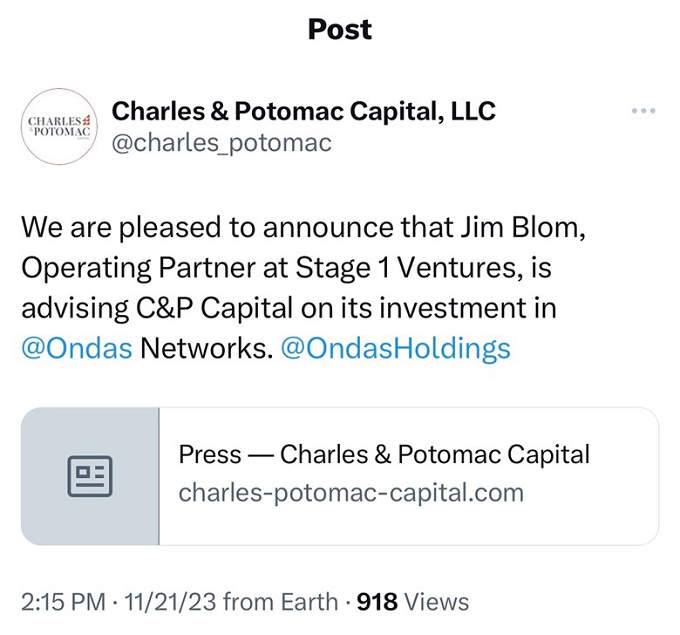Open the Press — Charles & Potomac Capital card title
This screenshot has height=635, width=680.
(x=384, y=455)
